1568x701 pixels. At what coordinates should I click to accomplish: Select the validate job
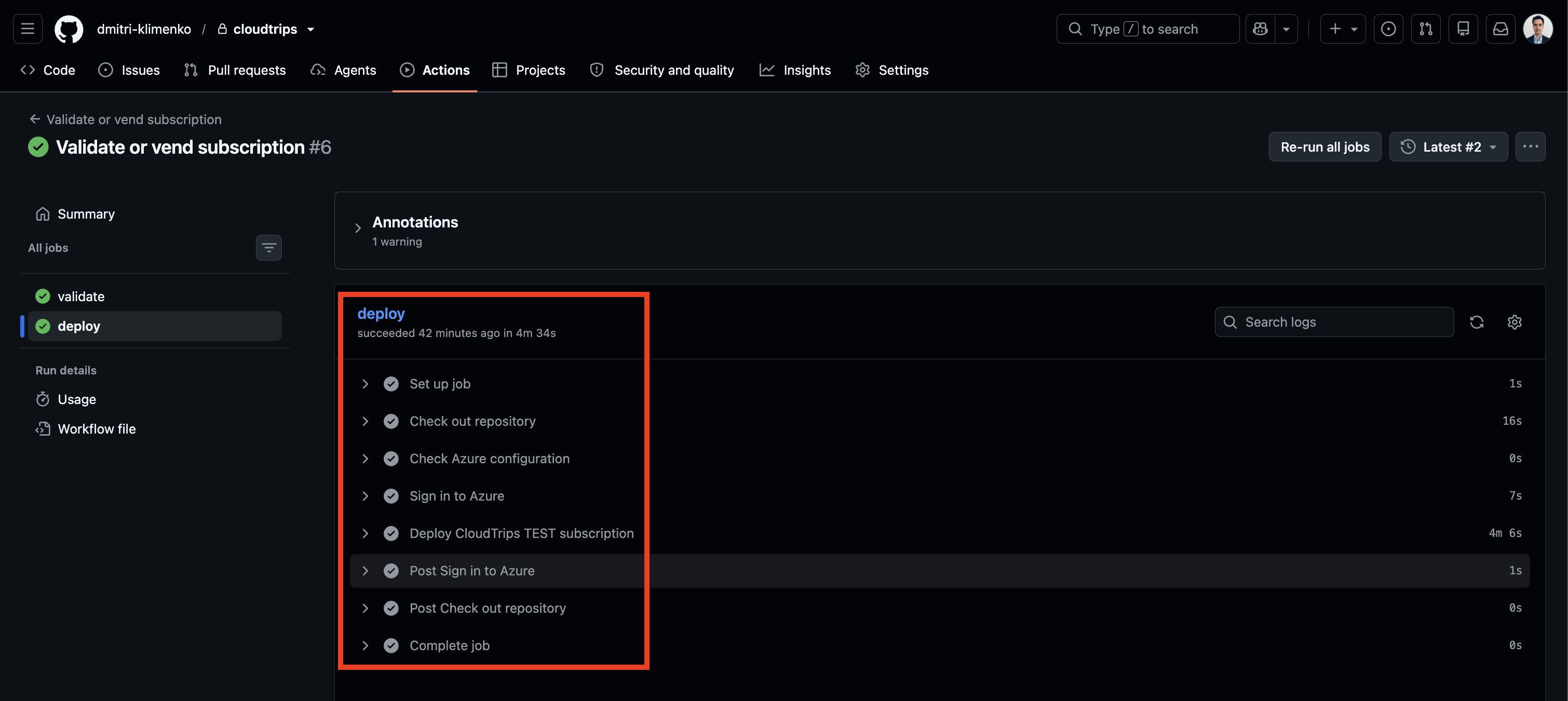tap(155, 296)
